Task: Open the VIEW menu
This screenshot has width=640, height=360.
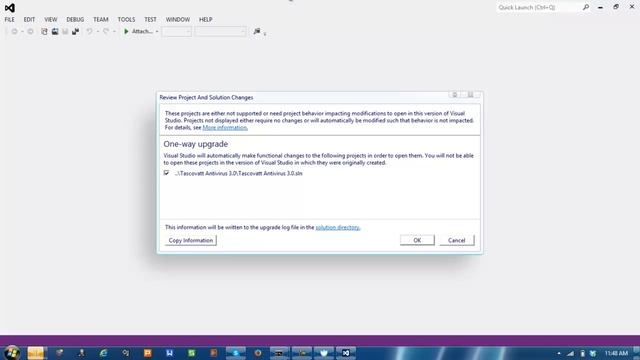Action: coord(51,19)
